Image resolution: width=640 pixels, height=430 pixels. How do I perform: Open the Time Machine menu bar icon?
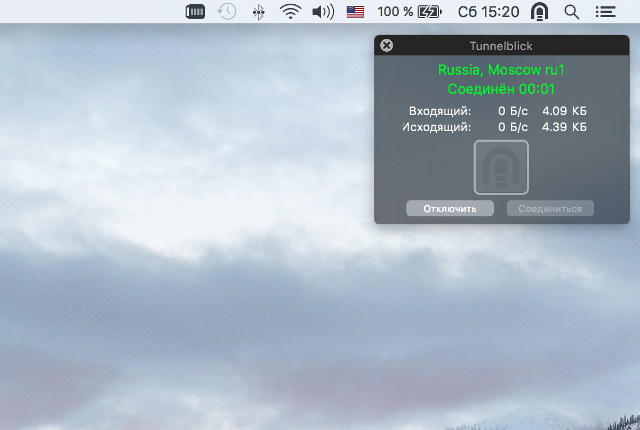[227, 11]
